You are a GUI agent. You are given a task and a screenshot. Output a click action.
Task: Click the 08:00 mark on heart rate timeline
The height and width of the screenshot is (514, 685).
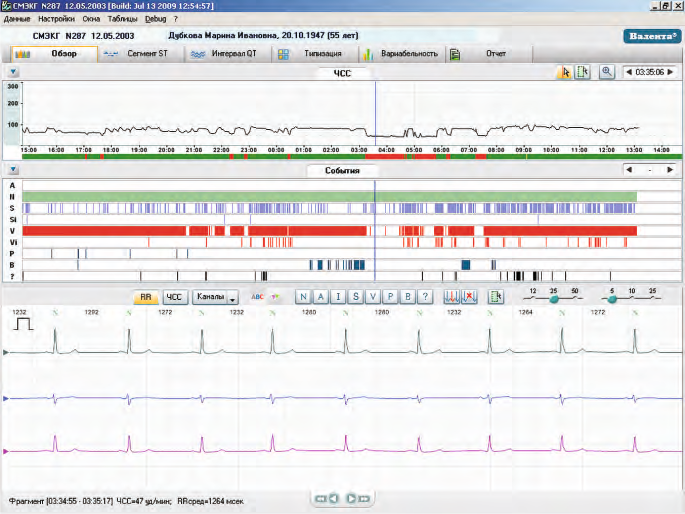pos(496,150)
